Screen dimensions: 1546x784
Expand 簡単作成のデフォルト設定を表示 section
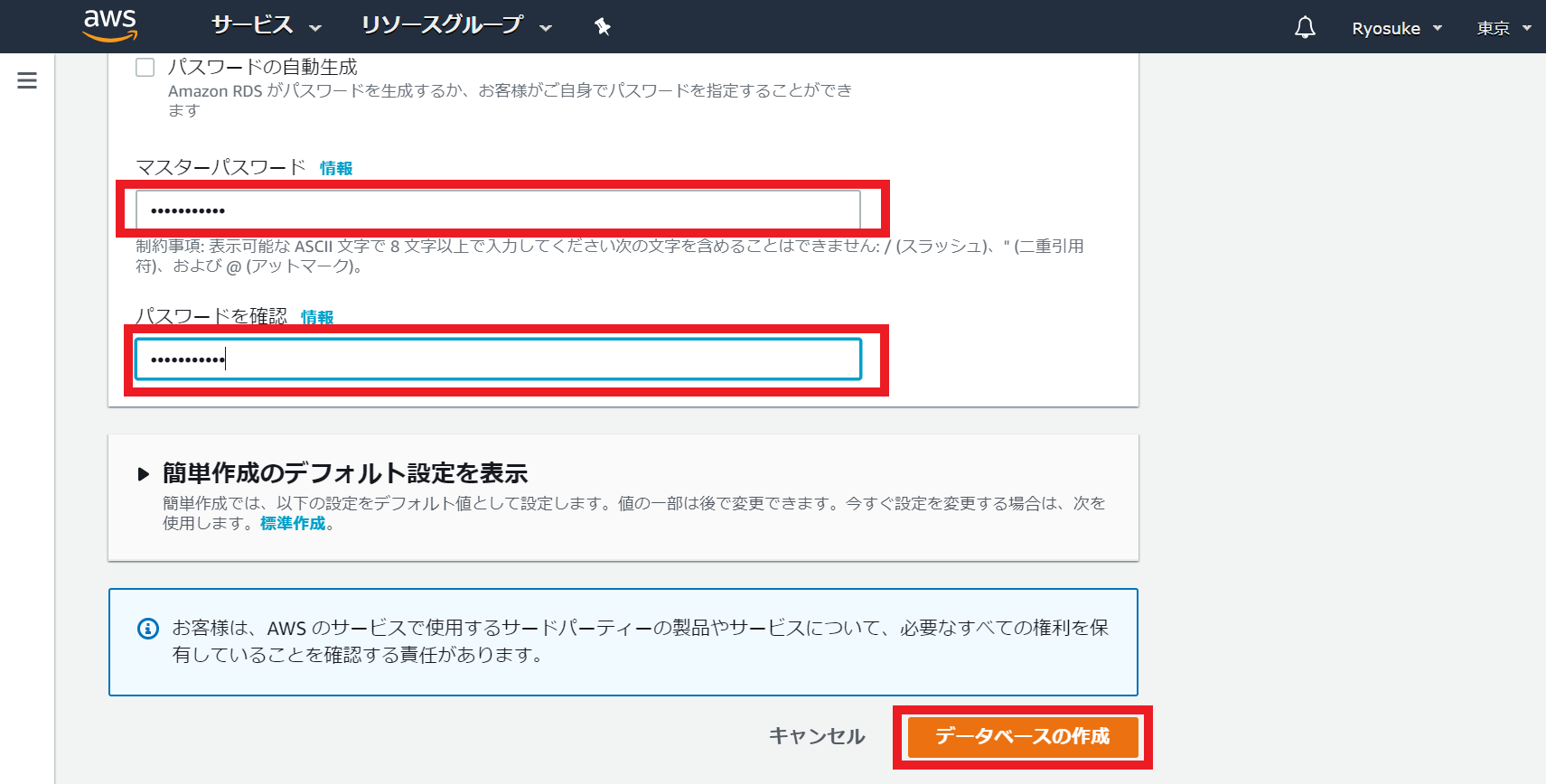click(144, 474)
